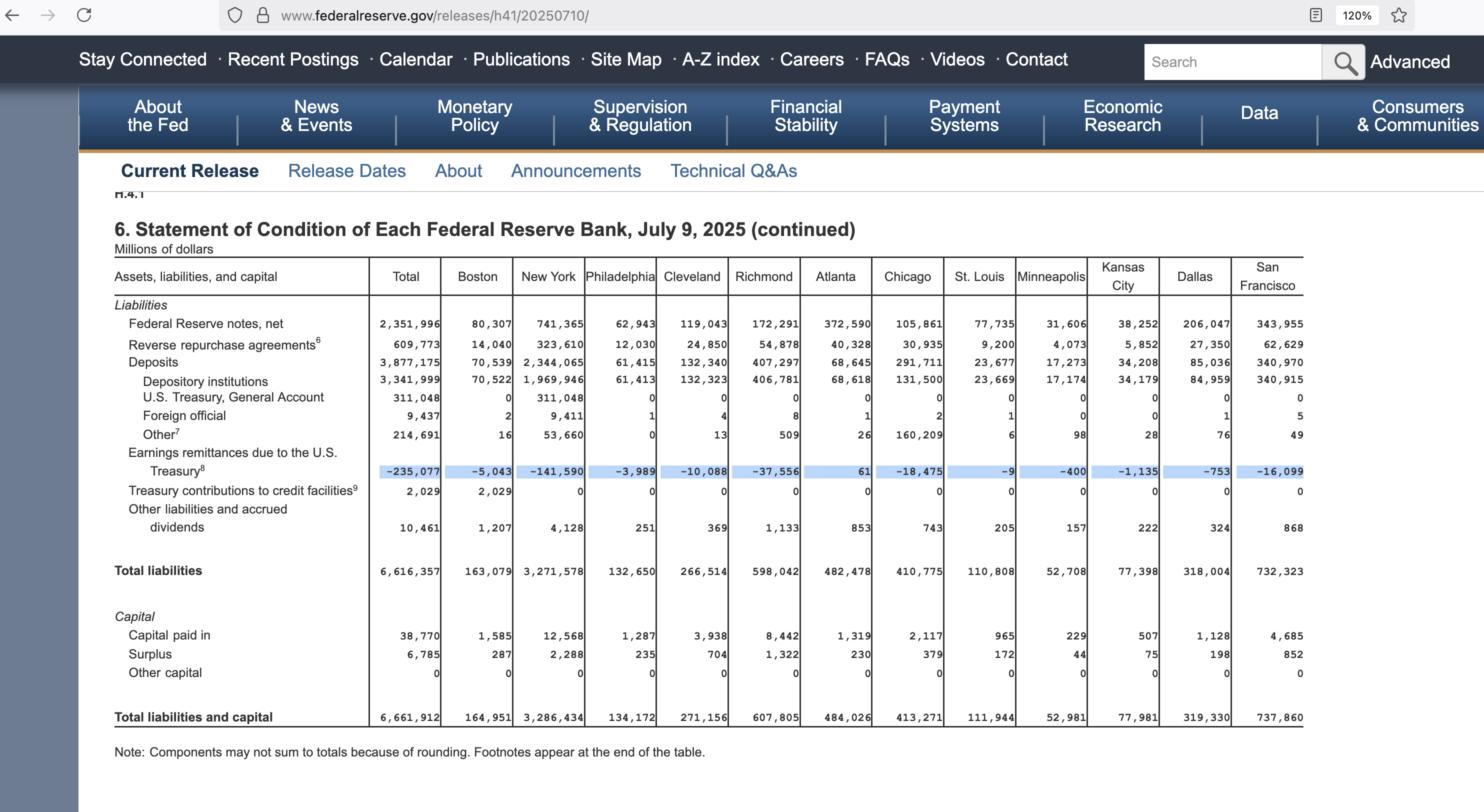Click the magnifying glass search button
Image resolution: width=1484 pixels, height=812 pixels.
[x=1344, y=62]
